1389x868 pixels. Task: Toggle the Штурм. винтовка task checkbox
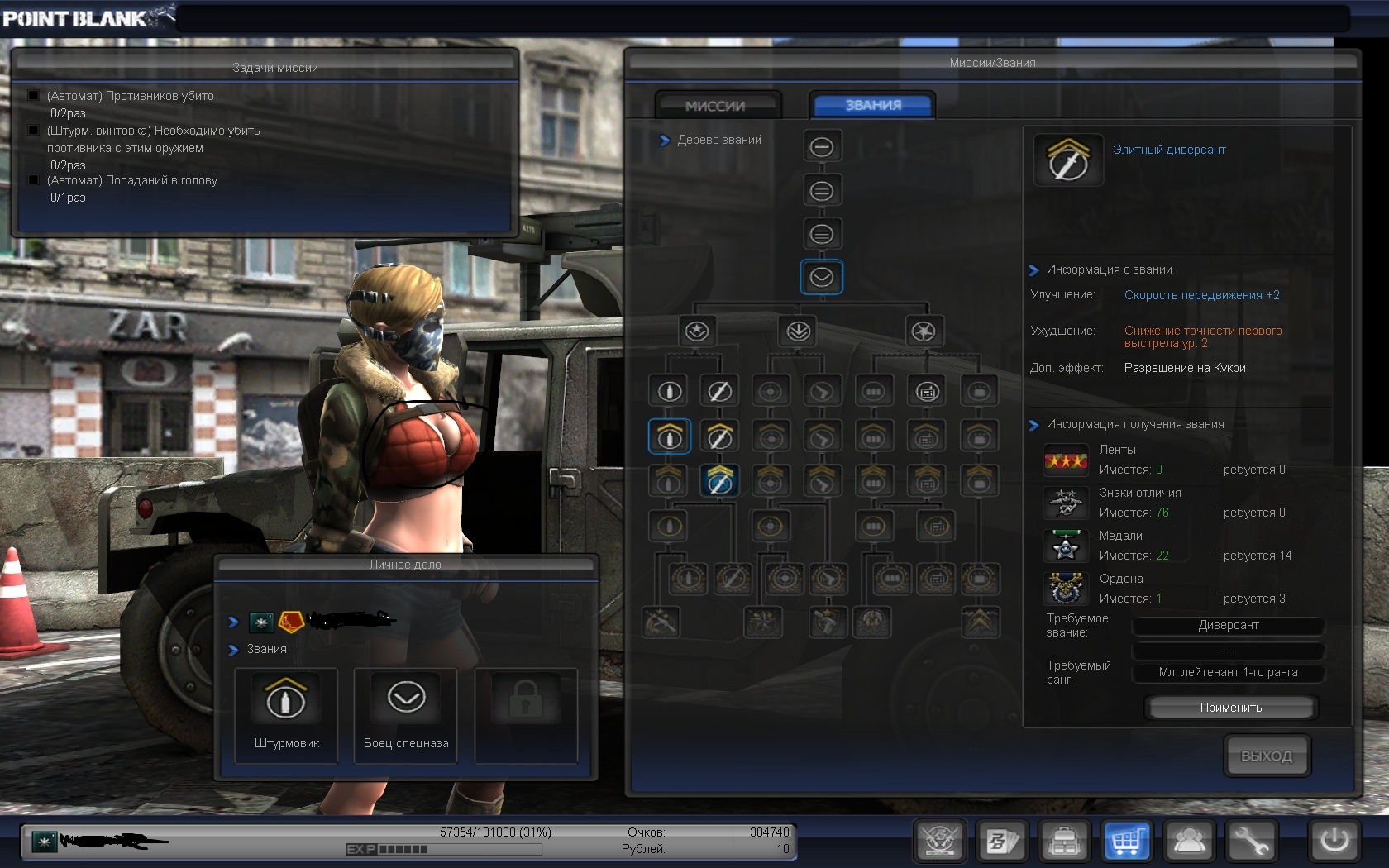pos(33,131)
